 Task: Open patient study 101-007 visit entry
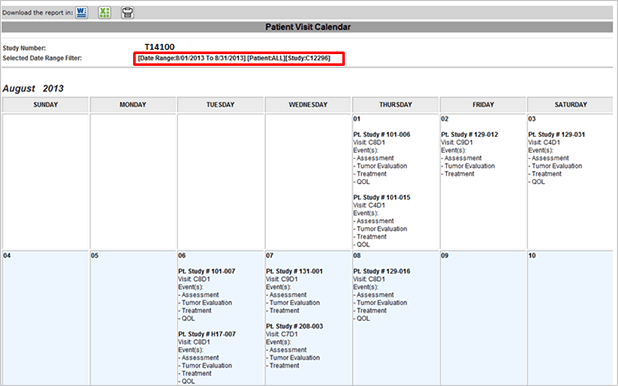click(207, 271)
